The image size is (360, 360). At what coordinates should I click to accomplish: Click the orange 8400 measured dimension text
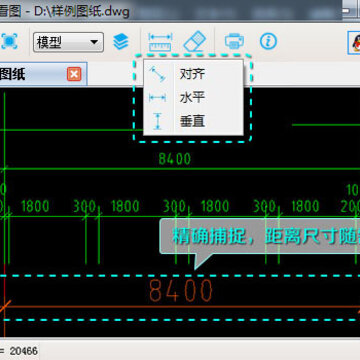[x=180, y=291]
